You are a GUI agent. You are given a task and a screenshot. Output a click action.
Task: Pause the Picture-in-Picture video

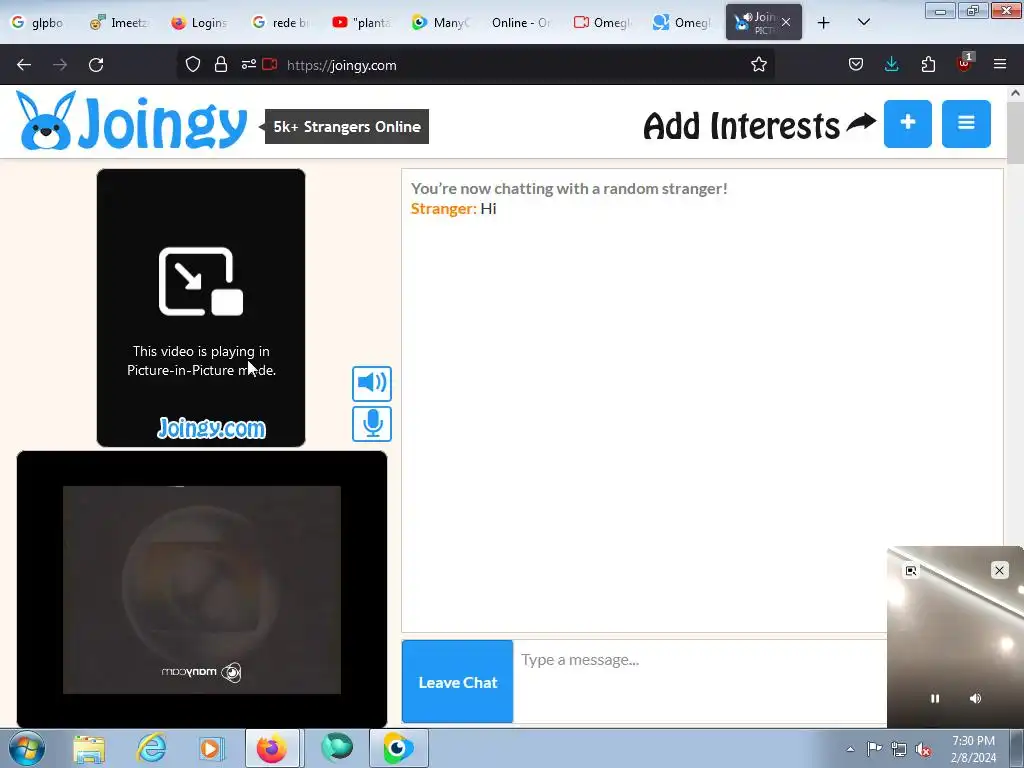935,698
